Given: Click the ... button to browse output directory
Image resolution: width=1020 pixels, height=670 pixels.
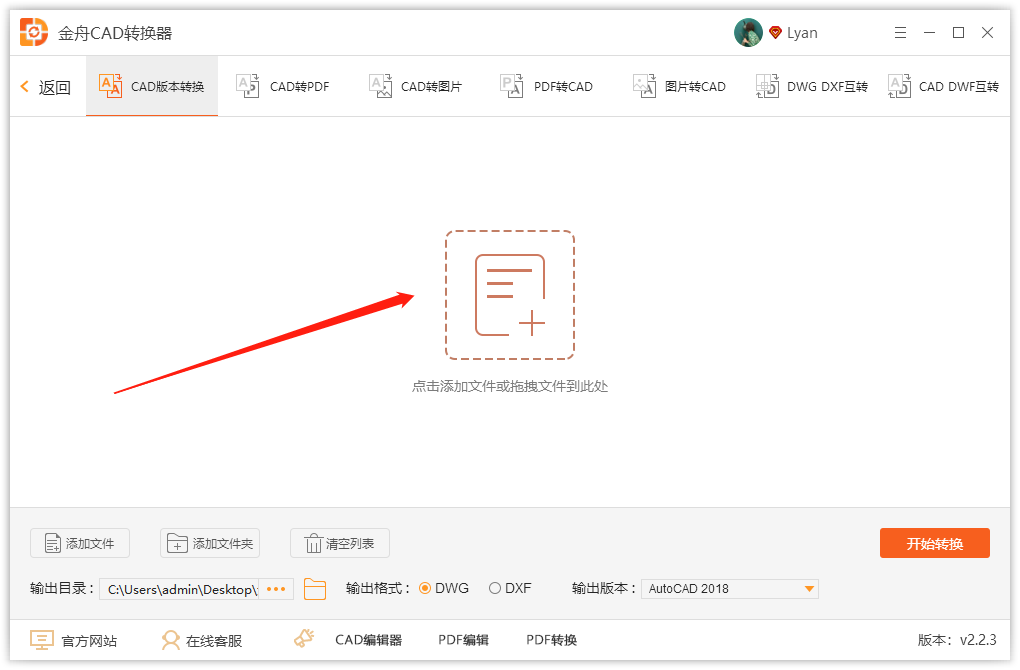Looking at the screenshot, I should (276, 589).
